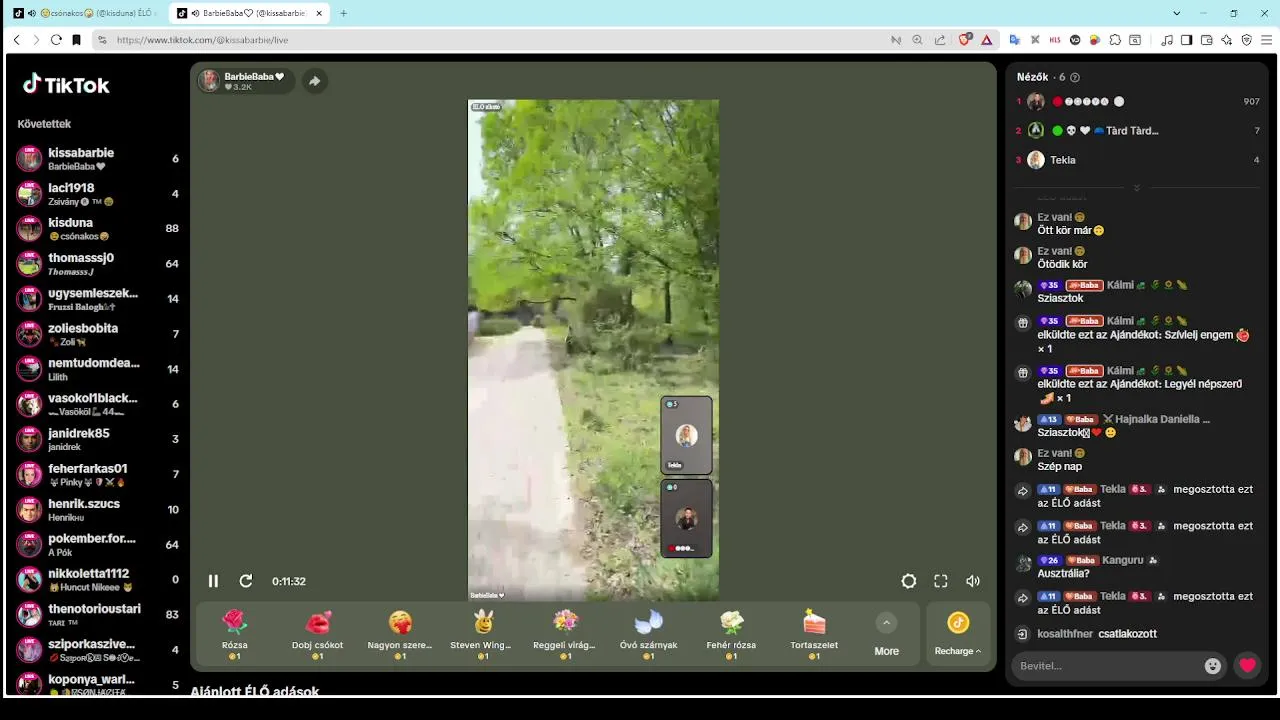Open ugysemleszek... live in followed list

coord(99,299)
